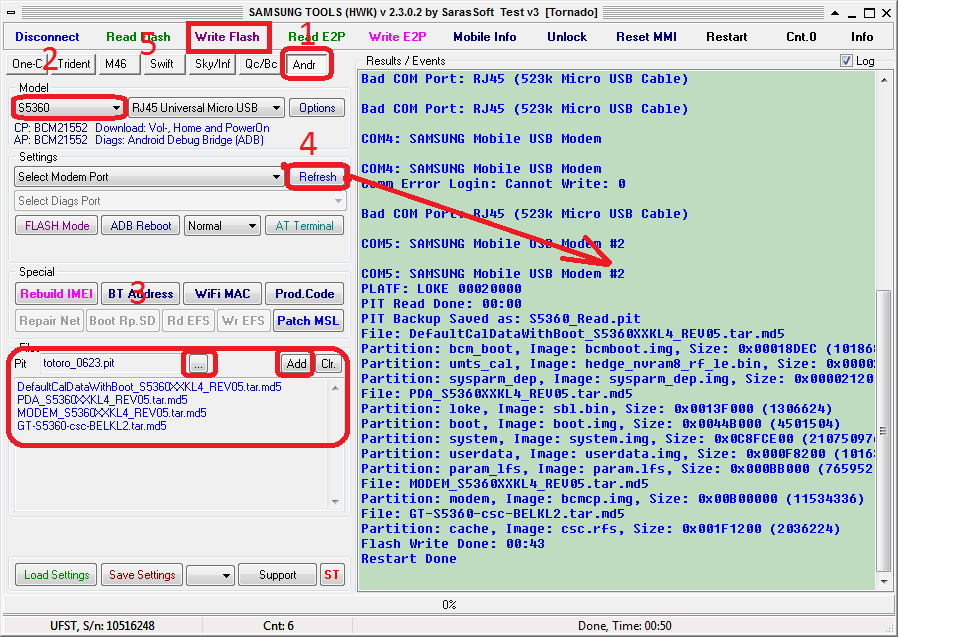The image size is (960, 637).
Task: Click the Disconnect button
Action: [x=47, y=37]
